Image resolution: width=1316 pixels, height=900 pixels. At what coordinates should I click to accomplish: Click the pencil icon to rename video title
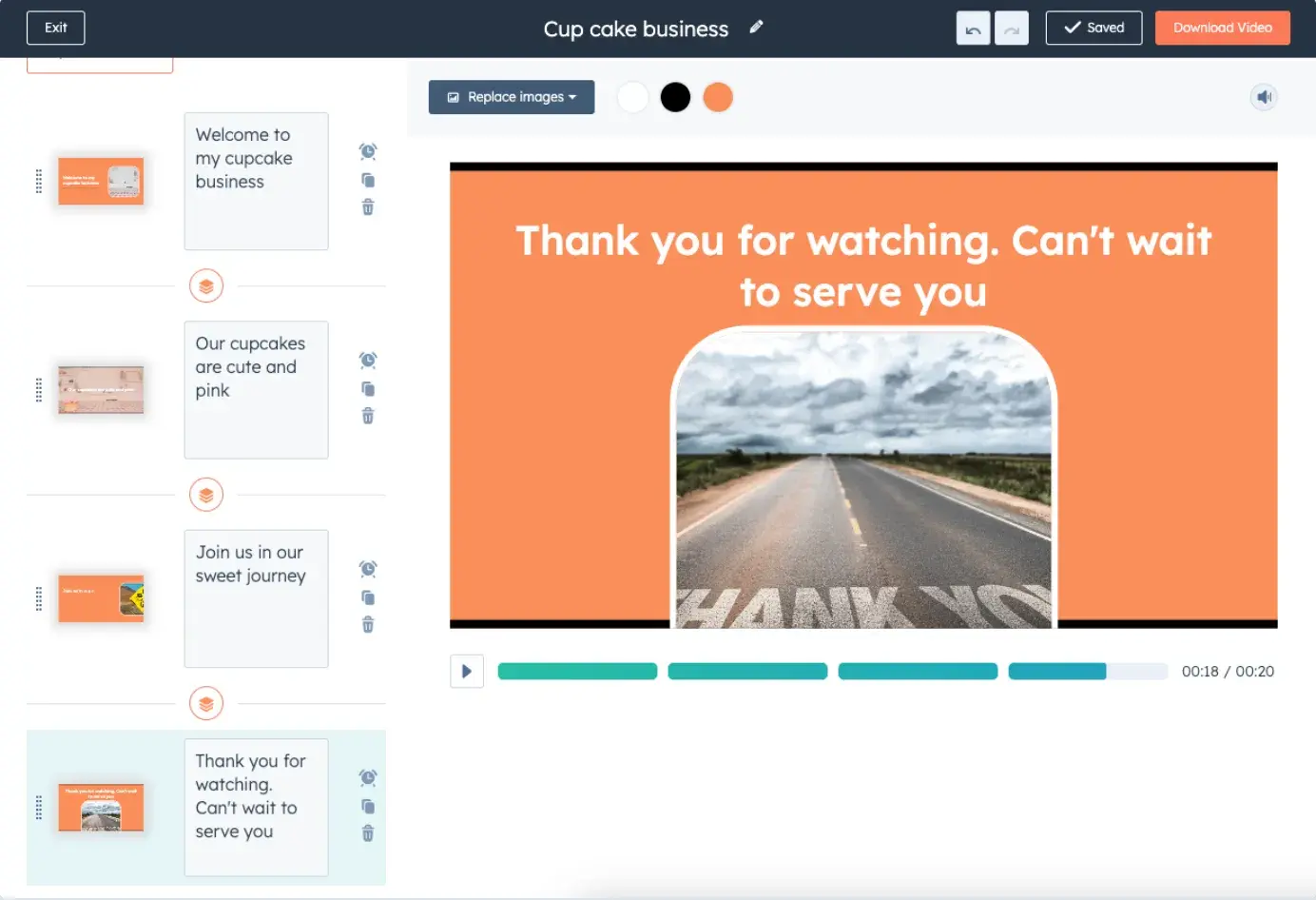756,28
